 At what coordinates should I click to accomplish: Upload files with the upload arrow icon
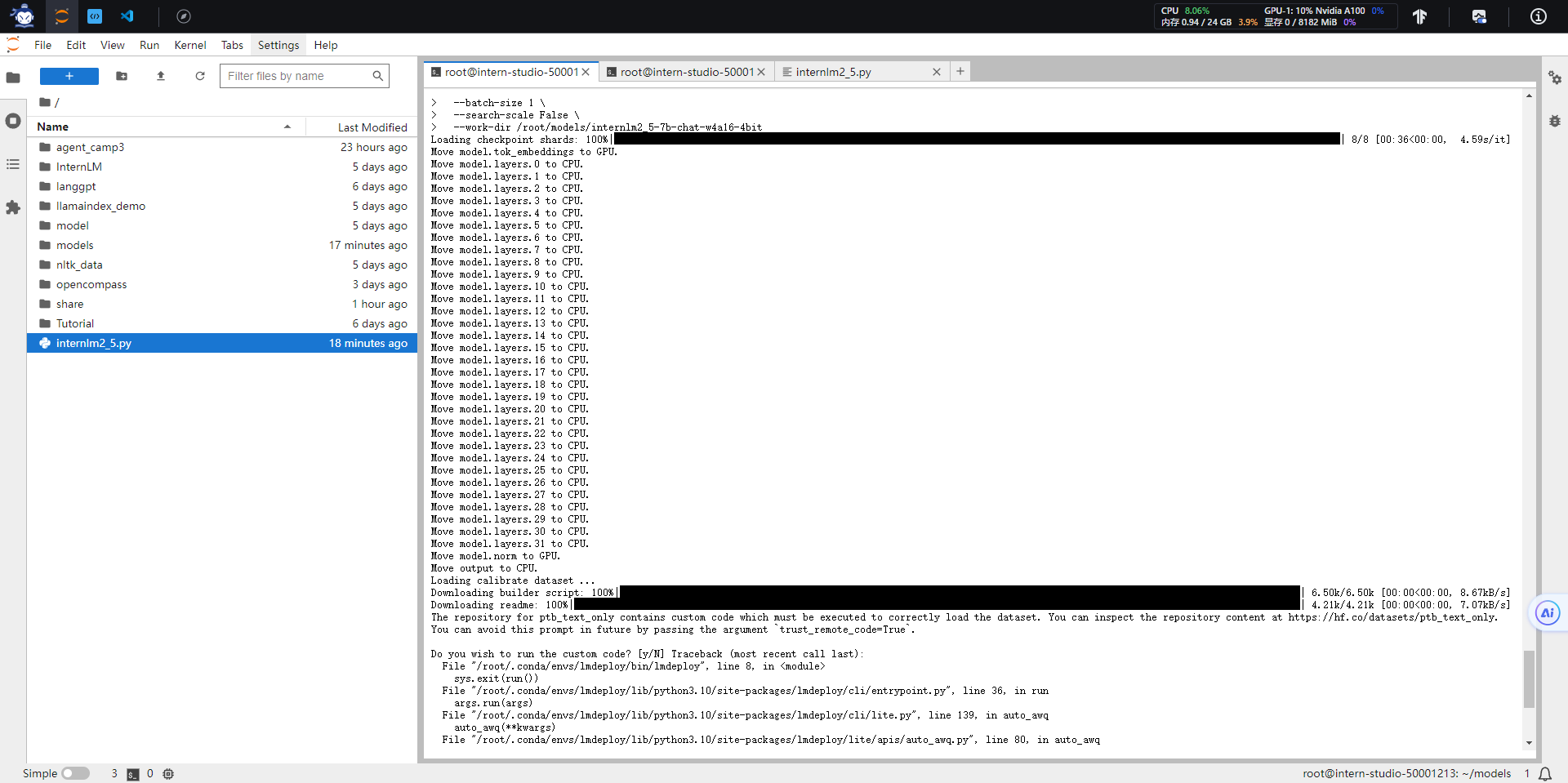pos(161,76)
